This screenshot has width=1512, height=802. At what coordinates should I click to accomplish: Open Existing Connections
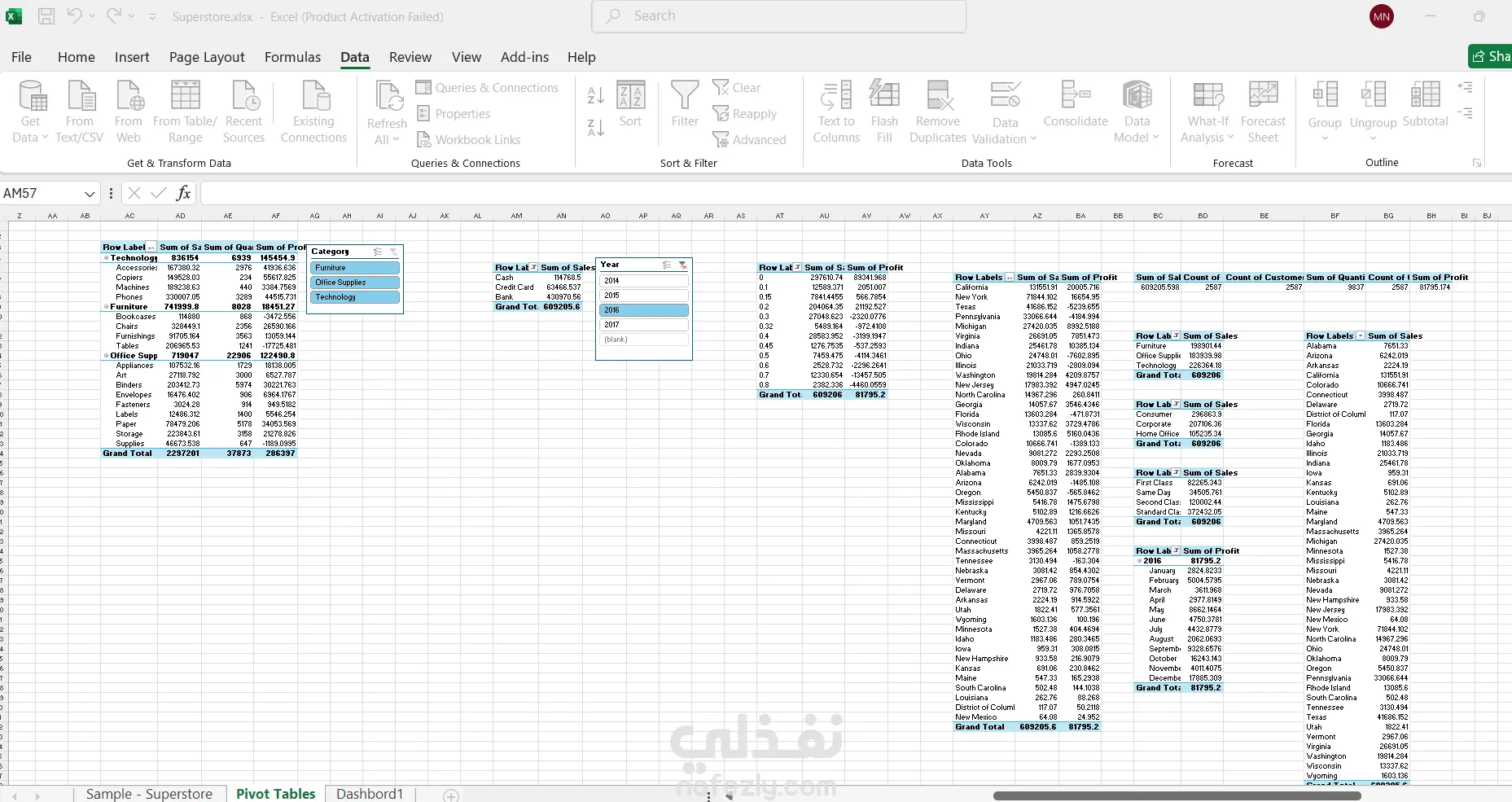(314, 96)
